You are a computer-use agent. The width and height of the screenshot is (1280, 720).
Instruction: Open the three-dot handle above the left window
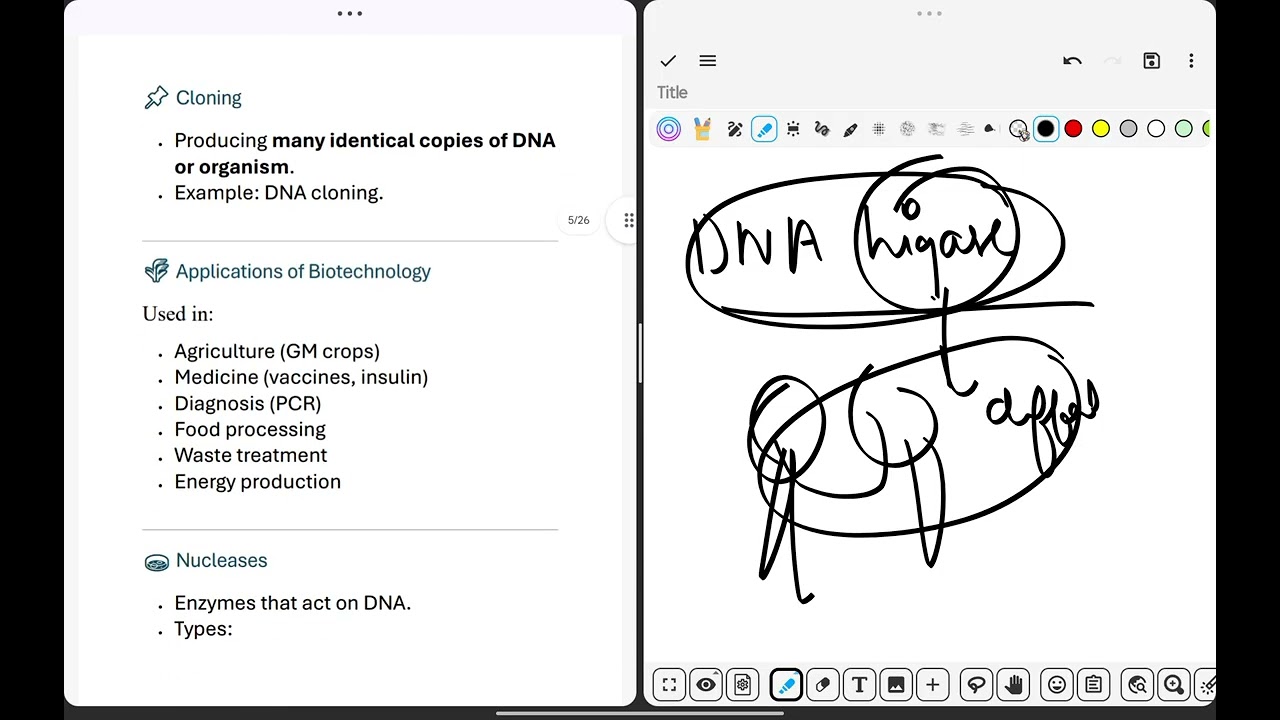point(350,13)
